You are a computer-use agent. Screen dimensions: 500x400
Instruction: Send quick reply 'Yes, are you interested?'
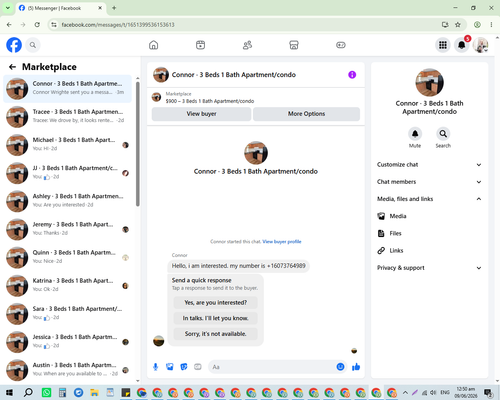point(216,303)
